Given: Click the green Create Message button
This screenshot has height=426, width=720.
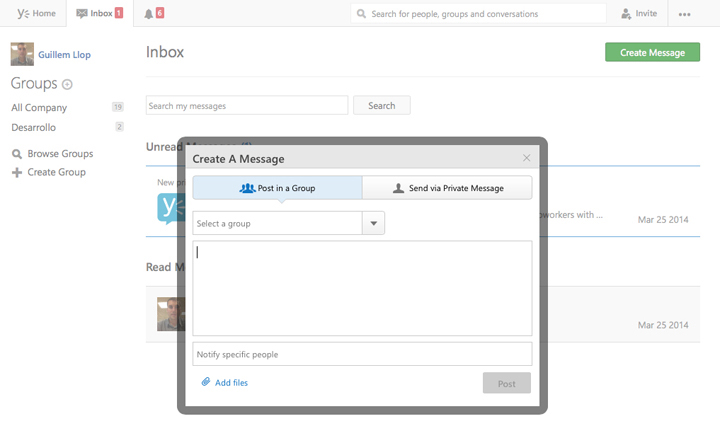Looking at the screenshot, I should coord(652,53).
